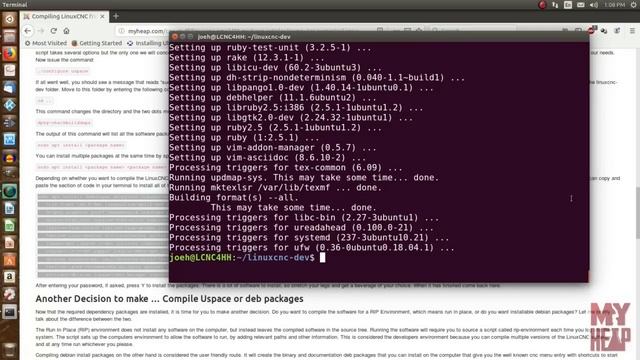Click the myheap.com address bar
The image size is (640, 360).
coord(143,31)
